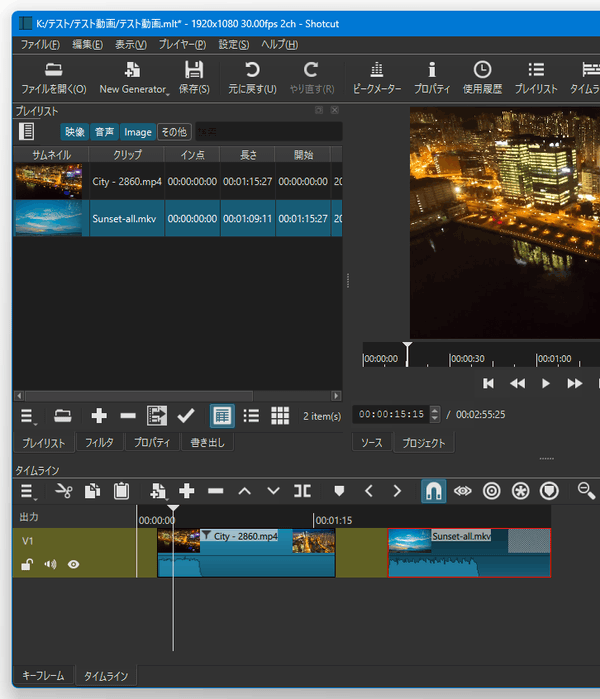Cut the selected clip with scissors icon

point(63,491)
